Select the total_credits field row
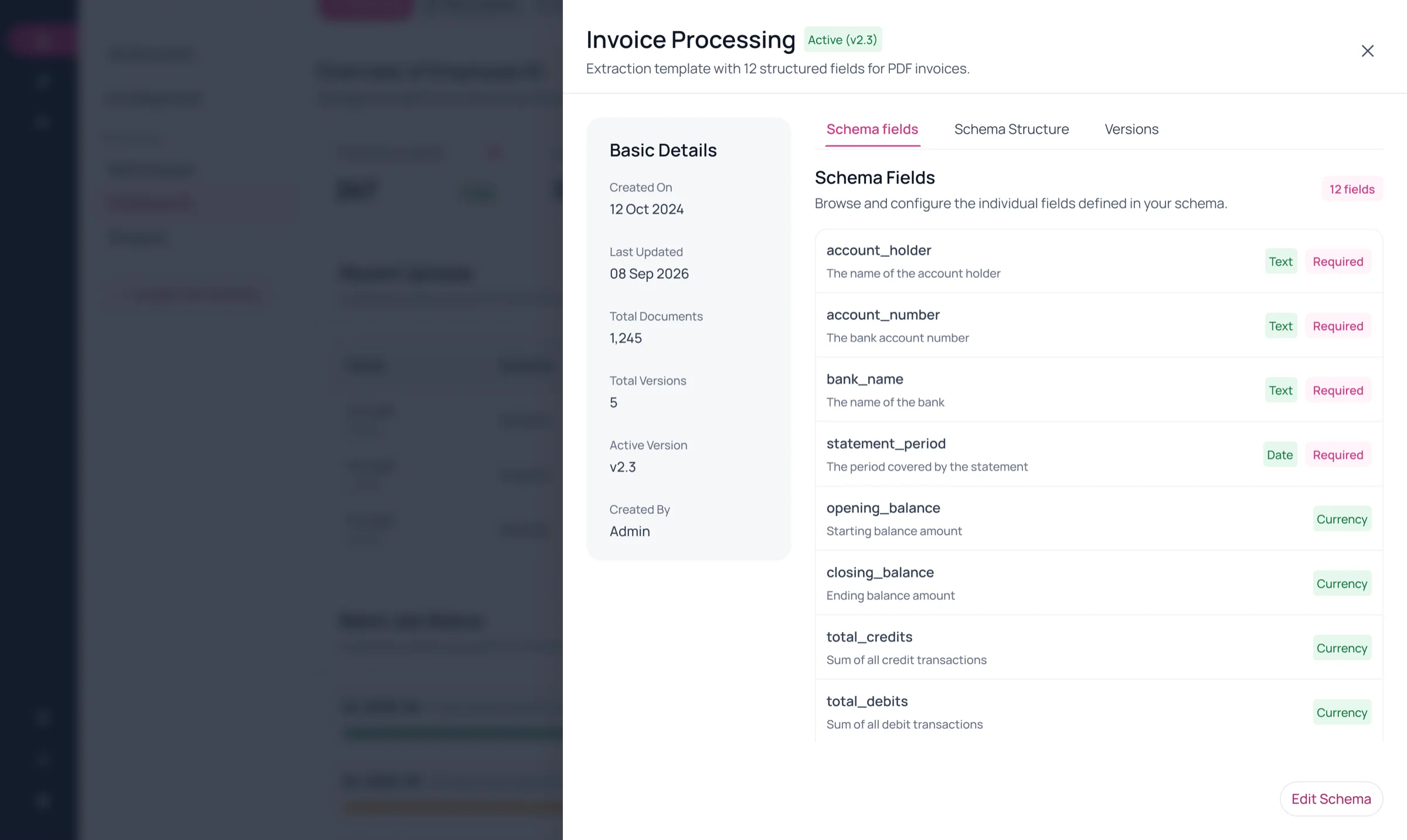 pyautogui.click(x=1099, y=648)
